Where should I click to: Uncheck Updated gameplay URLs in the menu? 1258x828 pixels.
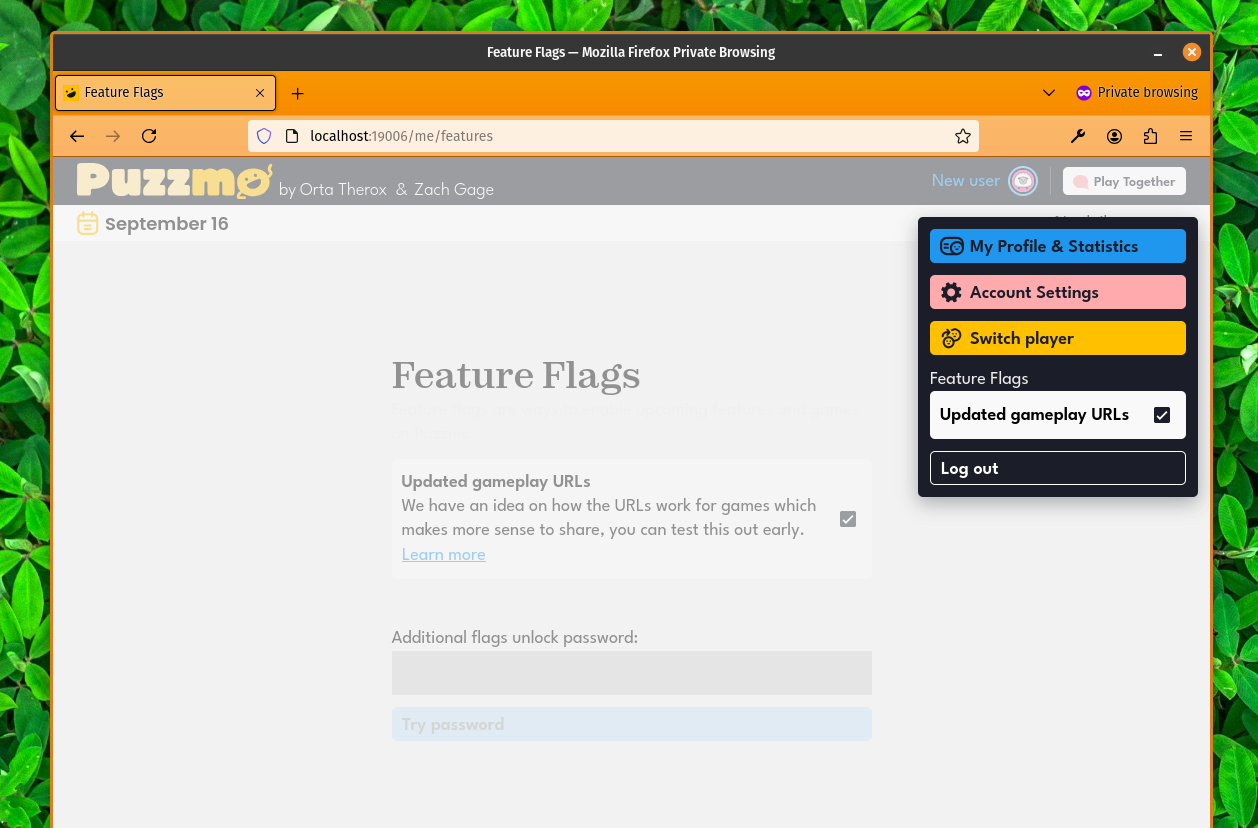[1162, 414]
